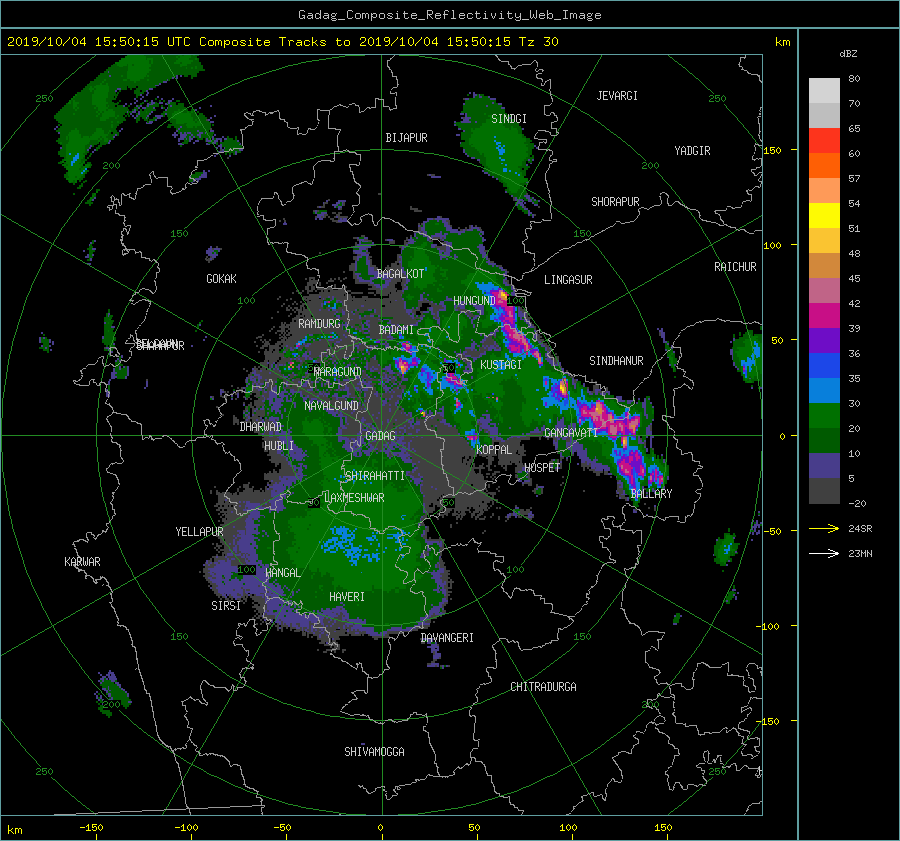Select the red 60-65 dBZ legend swatch

point(824,140)
